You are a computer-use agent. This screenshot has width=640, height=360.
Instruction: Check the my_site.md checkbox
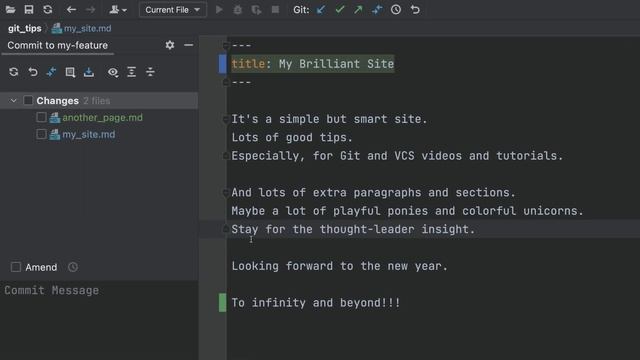(x=41, y=134)
